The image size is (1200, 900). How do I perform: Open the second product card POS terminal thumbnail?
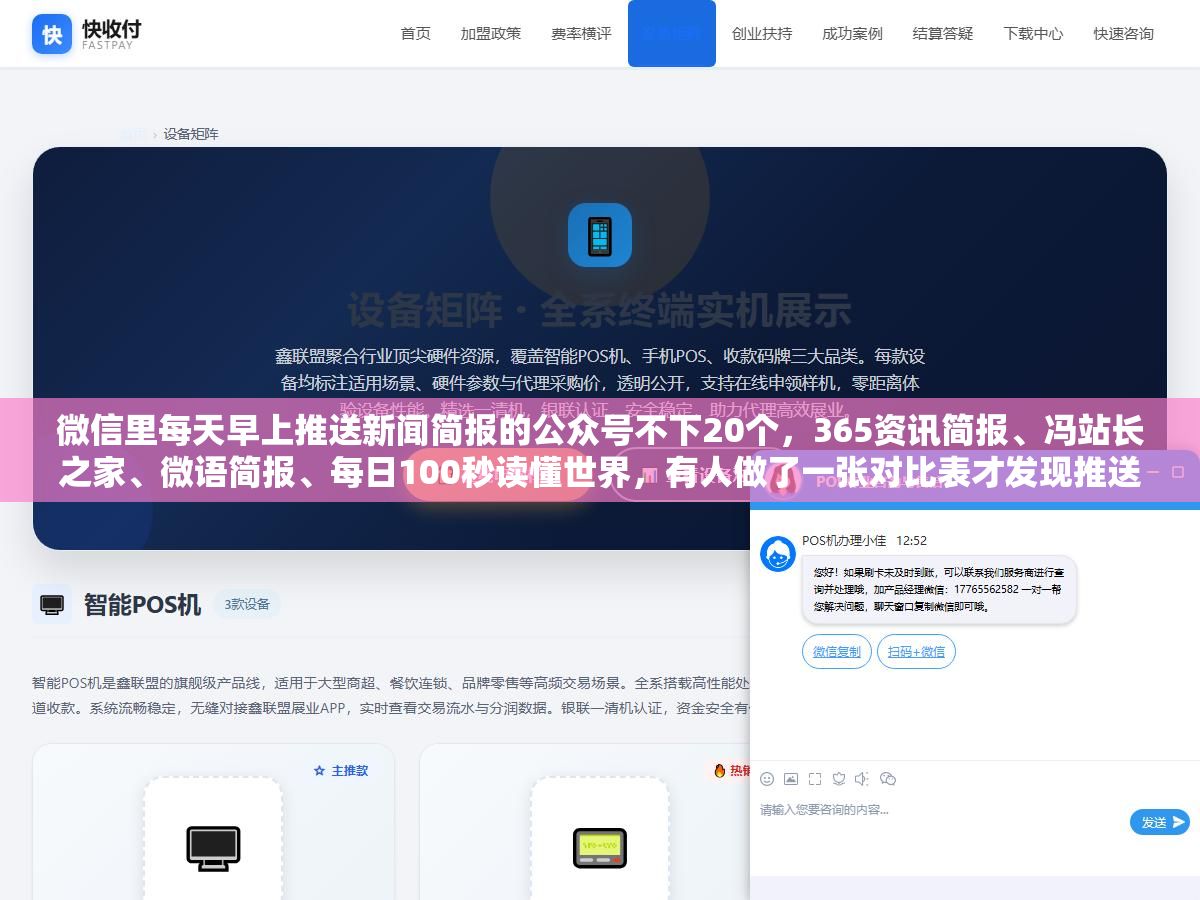600,848
